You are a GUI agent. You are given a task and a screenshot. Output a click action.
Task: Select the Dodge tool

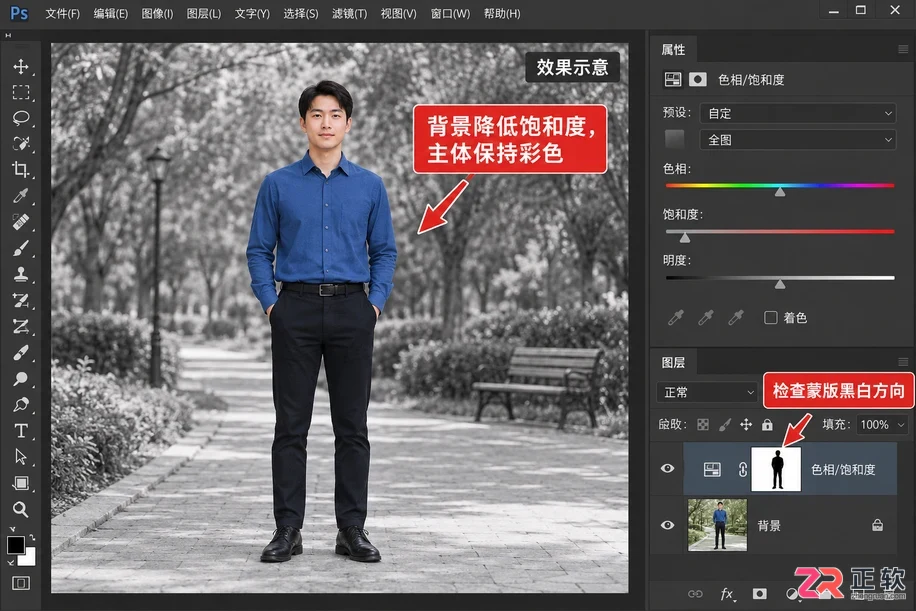(x=21, y=379)
